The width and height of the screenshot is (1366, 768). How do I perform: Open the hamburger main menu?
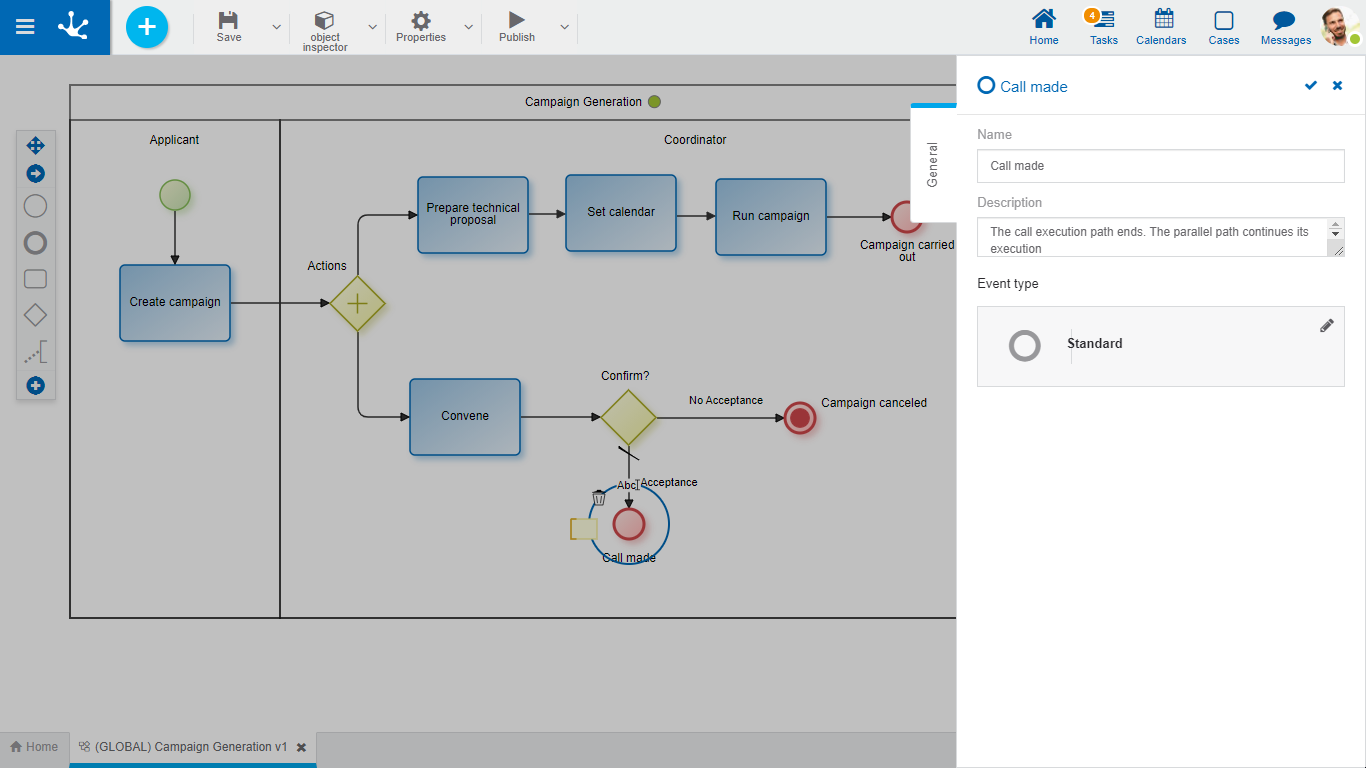click(25, 27)
